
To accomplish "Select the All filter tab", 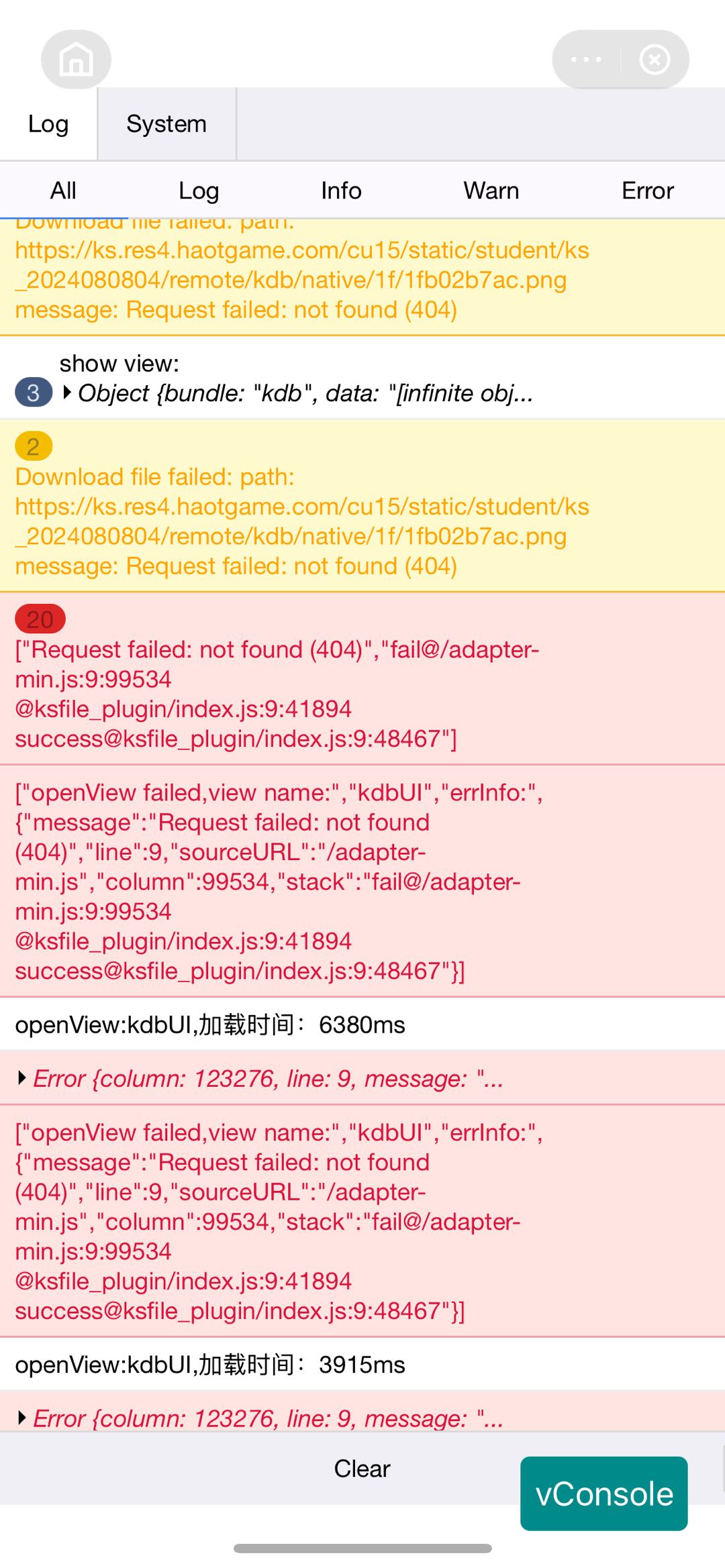I will pyautogui.click(x=63, y=191).
